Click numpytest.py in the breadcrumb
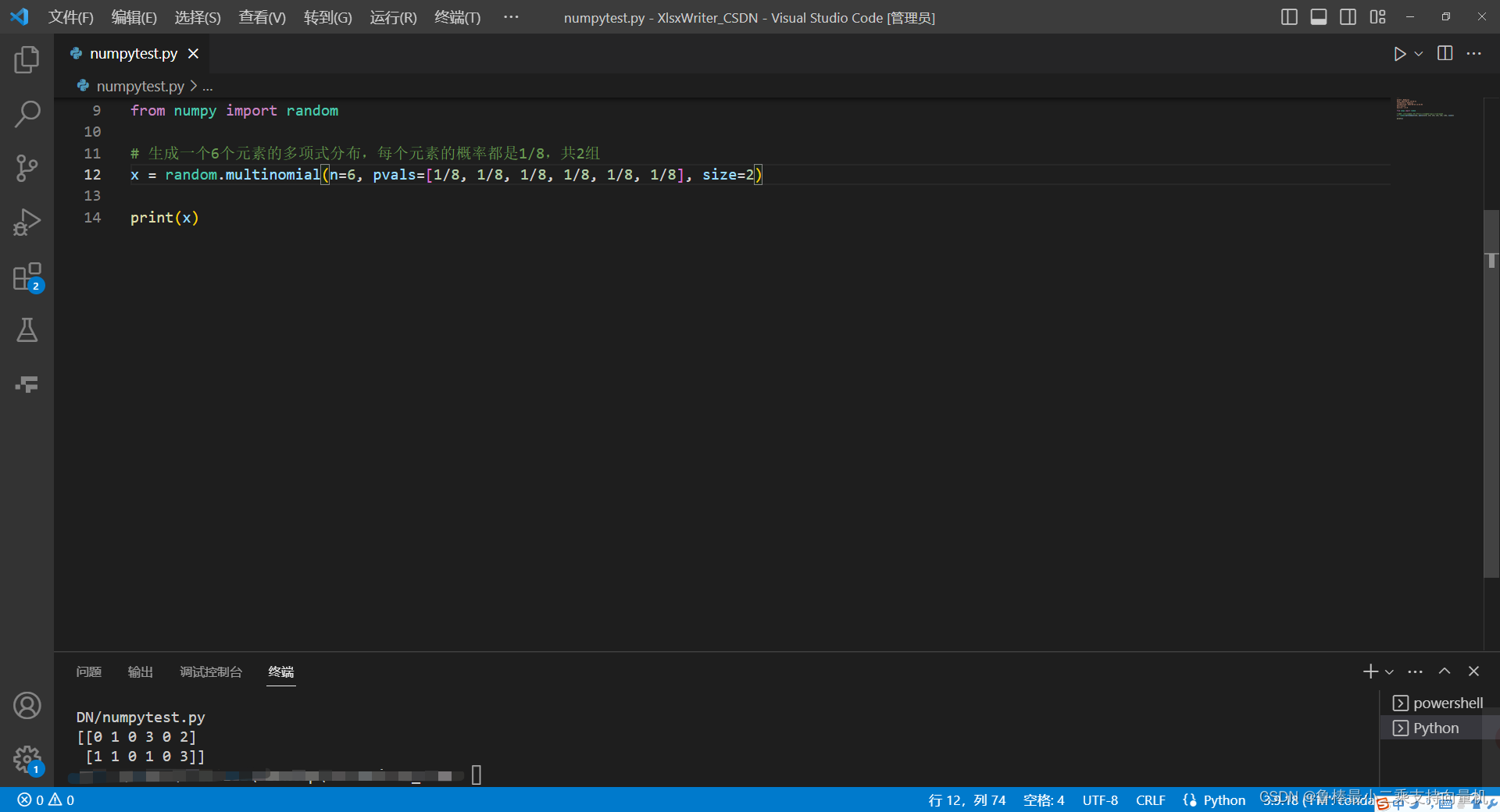Viewport: 1500px width, 812px height. pos(140,86)
